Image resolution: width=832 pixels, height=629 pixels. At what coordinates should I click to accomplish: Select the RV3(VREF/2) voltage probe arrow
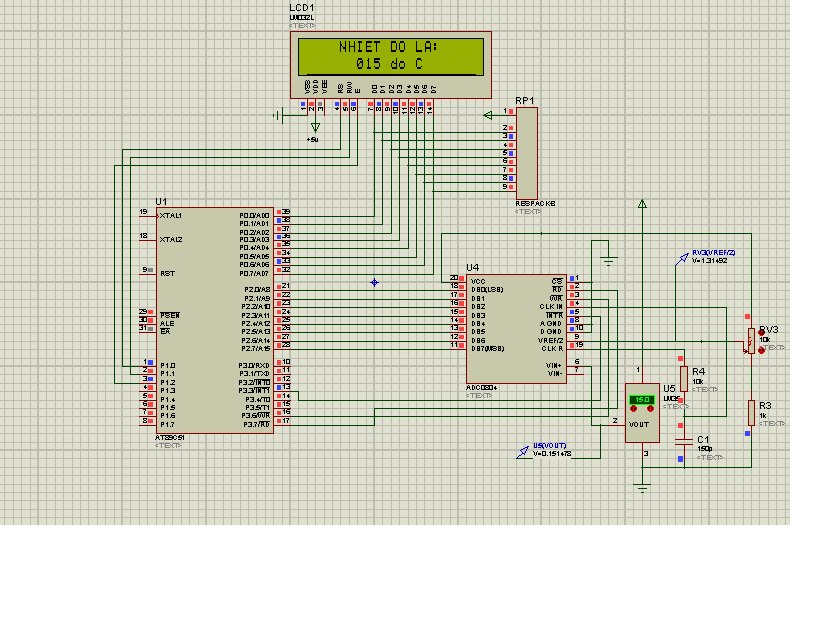682,260
